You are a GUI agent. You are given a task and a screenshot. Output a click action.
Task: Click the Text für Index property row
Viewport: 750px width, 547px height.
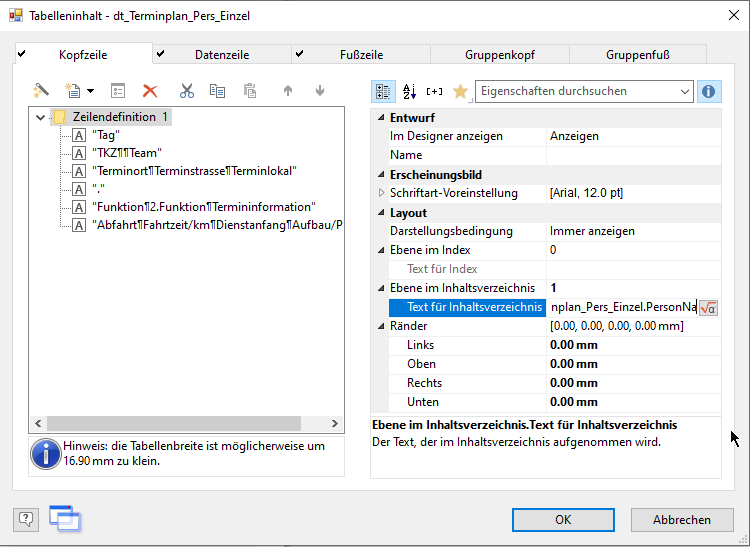[555, 269]
